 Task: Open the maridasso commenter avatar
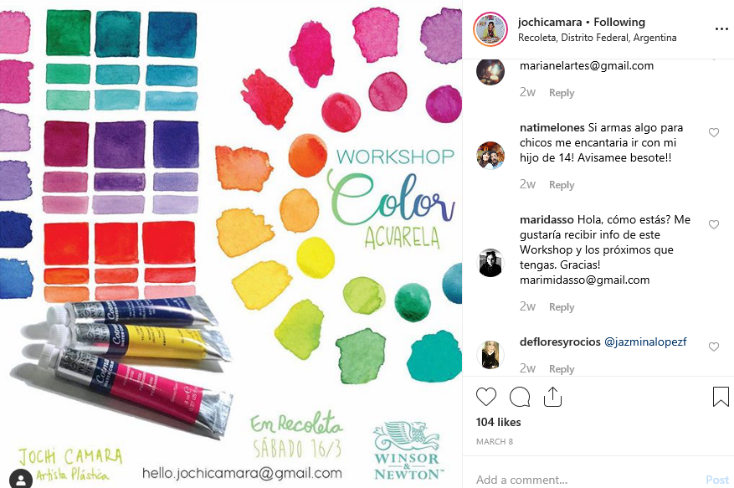490,263
